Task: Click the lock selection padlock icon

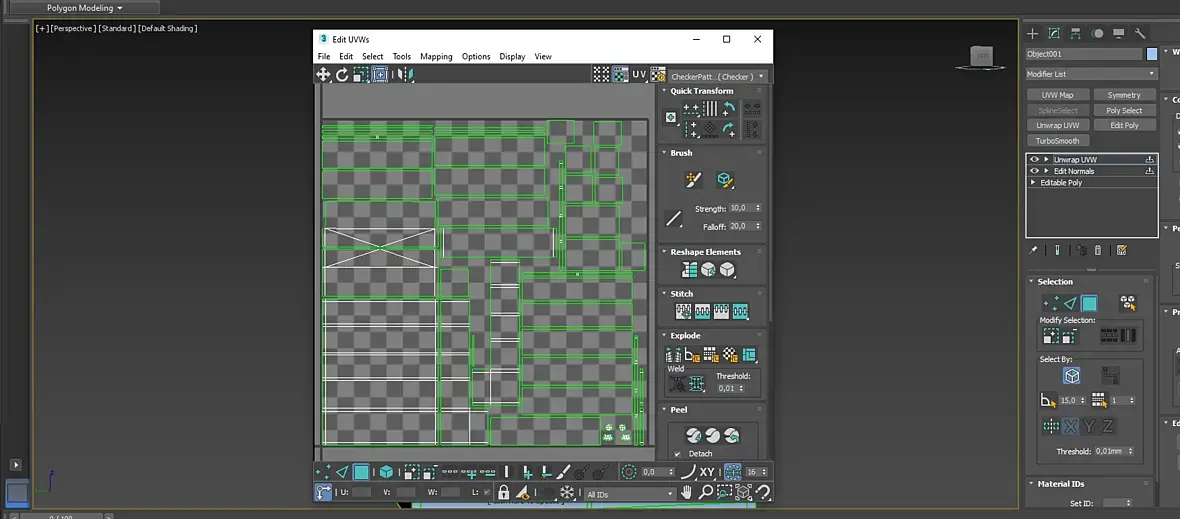Action: 503,493
